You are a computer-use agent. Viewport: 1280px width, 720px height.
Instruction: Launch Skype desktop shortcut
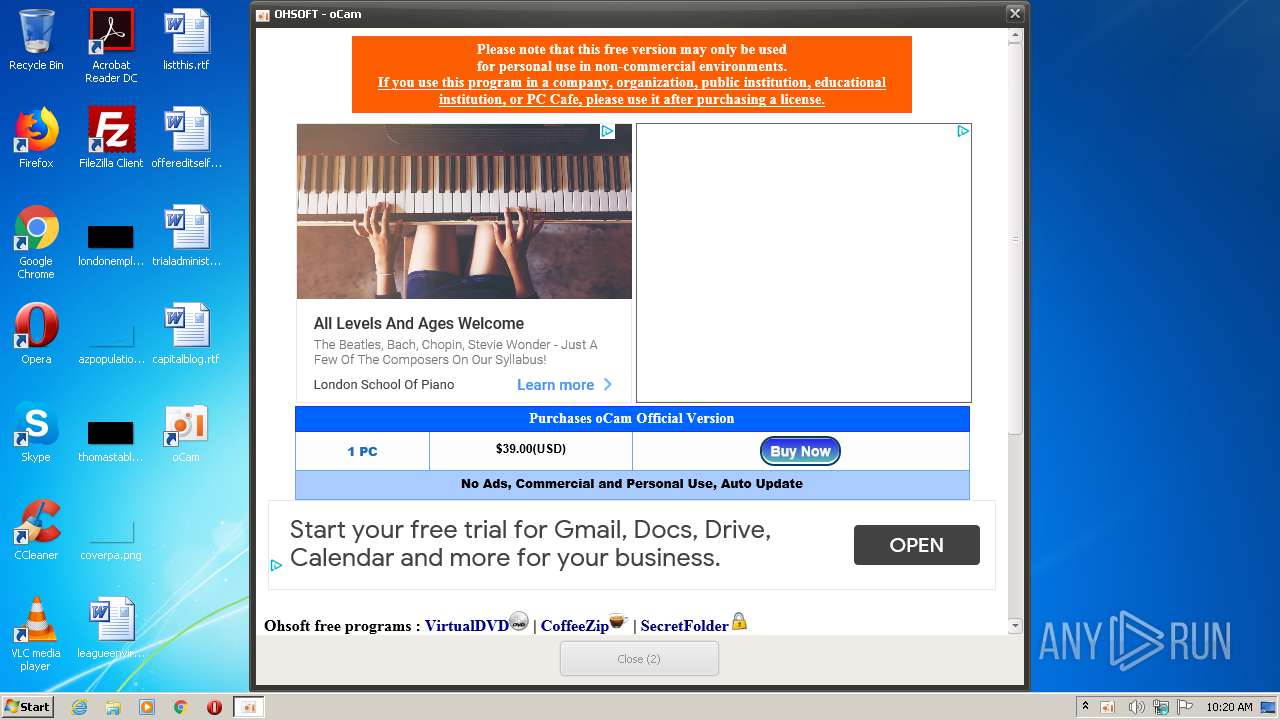pyautogui.click(x=36, y=432)
